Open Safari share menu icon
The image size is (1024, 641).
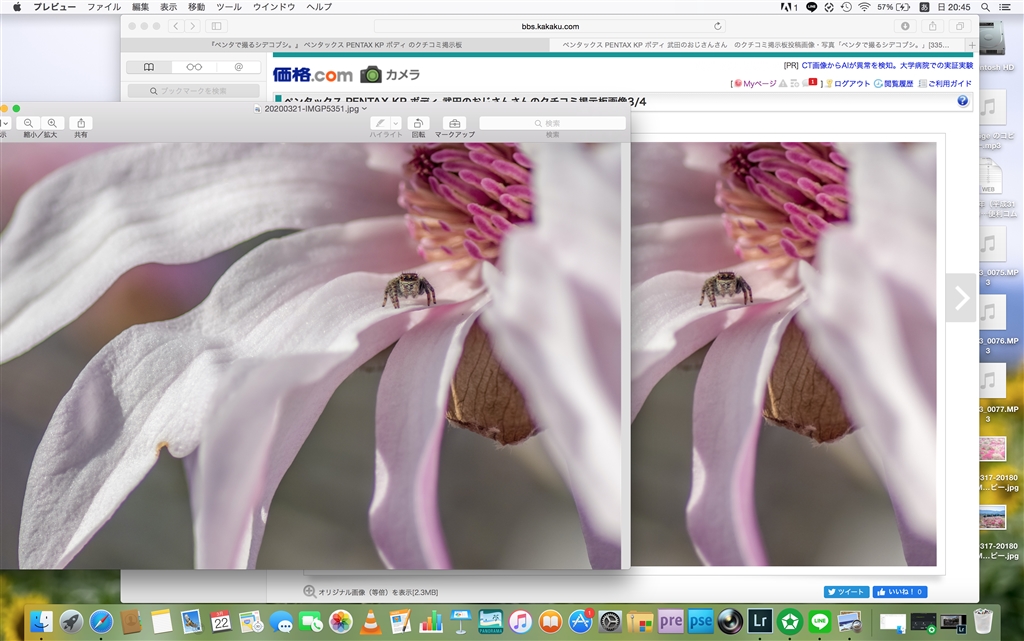pos(933,26)
